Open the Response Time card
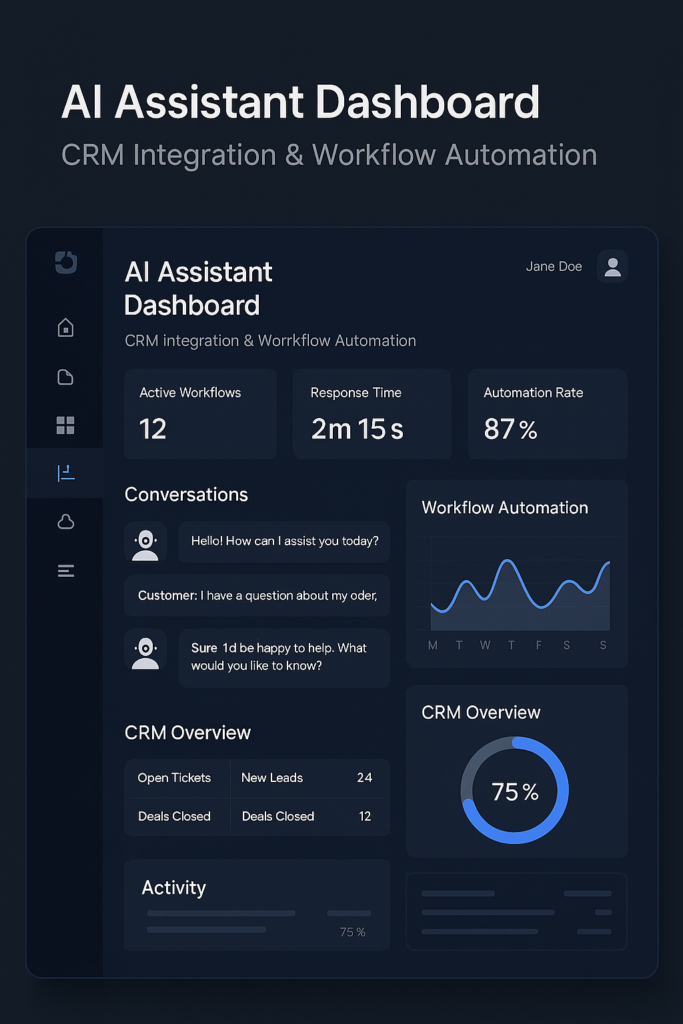The image size is (683, 1024). coord(371,414)
